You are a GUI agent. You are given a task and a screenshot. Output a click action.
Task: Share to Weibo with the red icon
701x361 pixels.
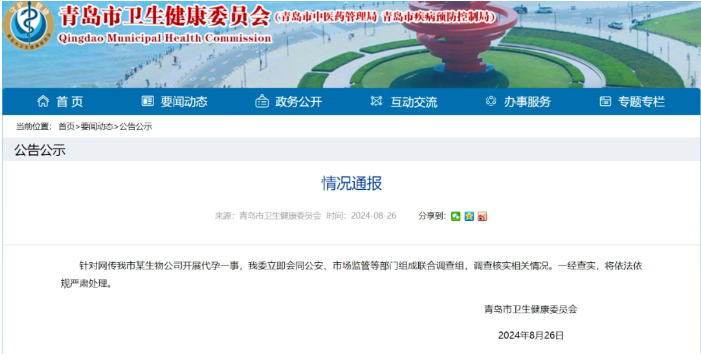482,217
